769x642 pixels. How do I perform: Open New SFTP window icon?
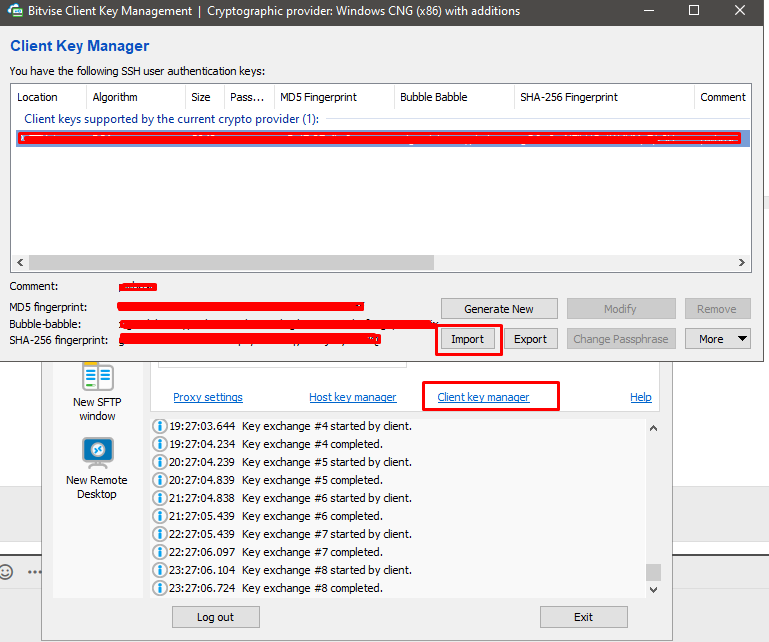click(97, 377)
